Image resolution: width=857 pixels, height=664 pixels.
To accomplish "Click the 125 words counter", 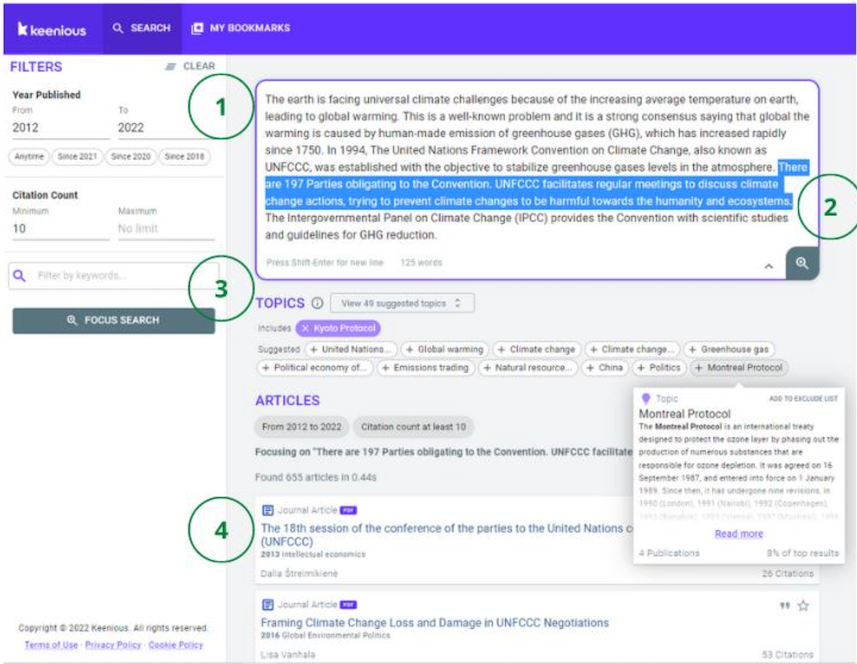I will (421, 263).
